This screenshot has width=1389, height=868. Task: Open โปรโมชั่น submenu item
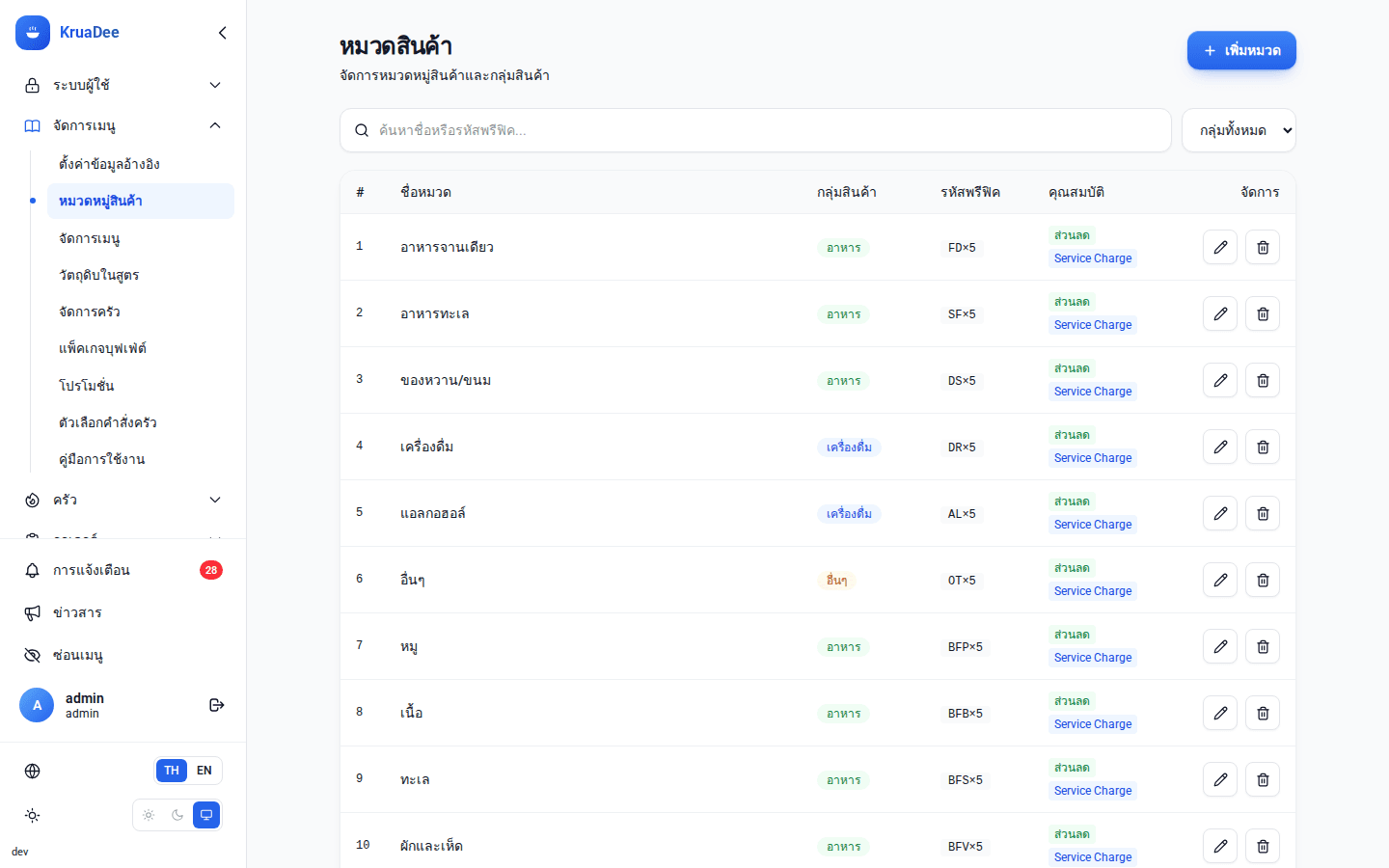coord(141,386)
